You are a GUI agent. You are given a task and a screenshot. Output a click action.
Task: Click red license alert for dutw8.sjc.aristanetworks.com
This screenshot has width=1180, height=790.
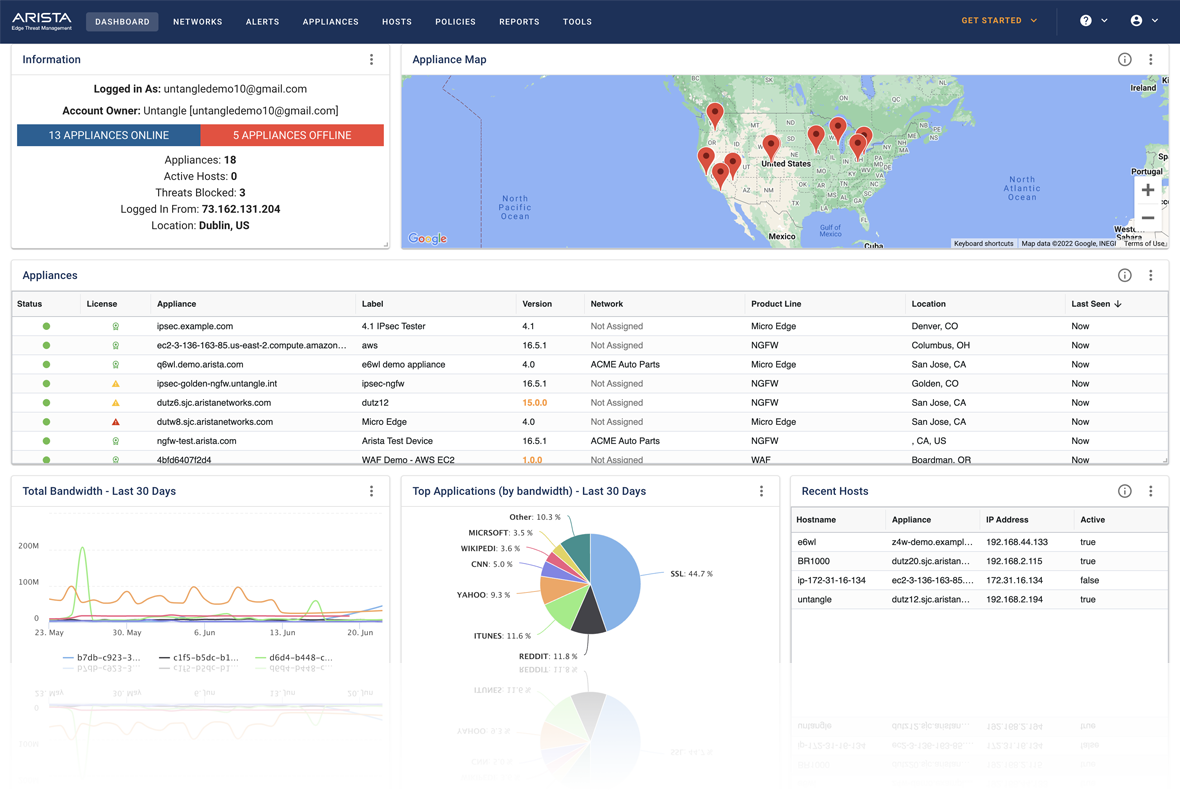(117, 421)
